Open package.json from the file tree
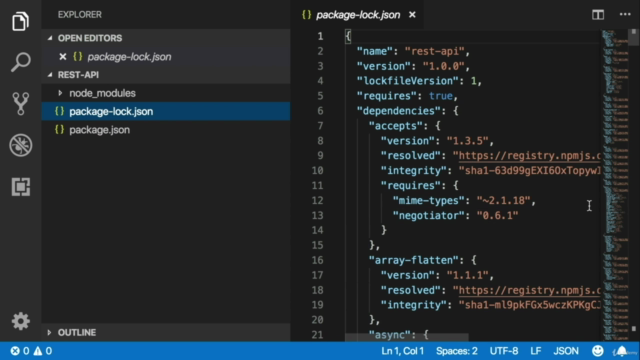Image resolution: width=640 pixels, height=360 pixels. [x=166, y=129]
